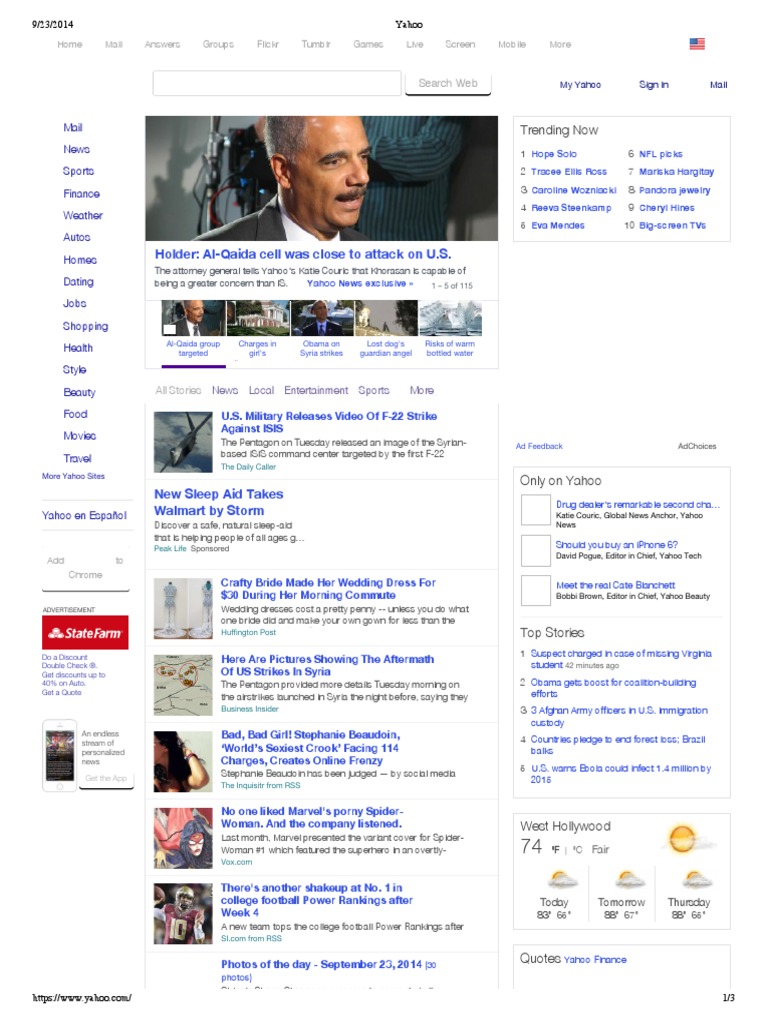Expand the More stories filter tab
Screen dimensions: 768x1024
[422, 390]
